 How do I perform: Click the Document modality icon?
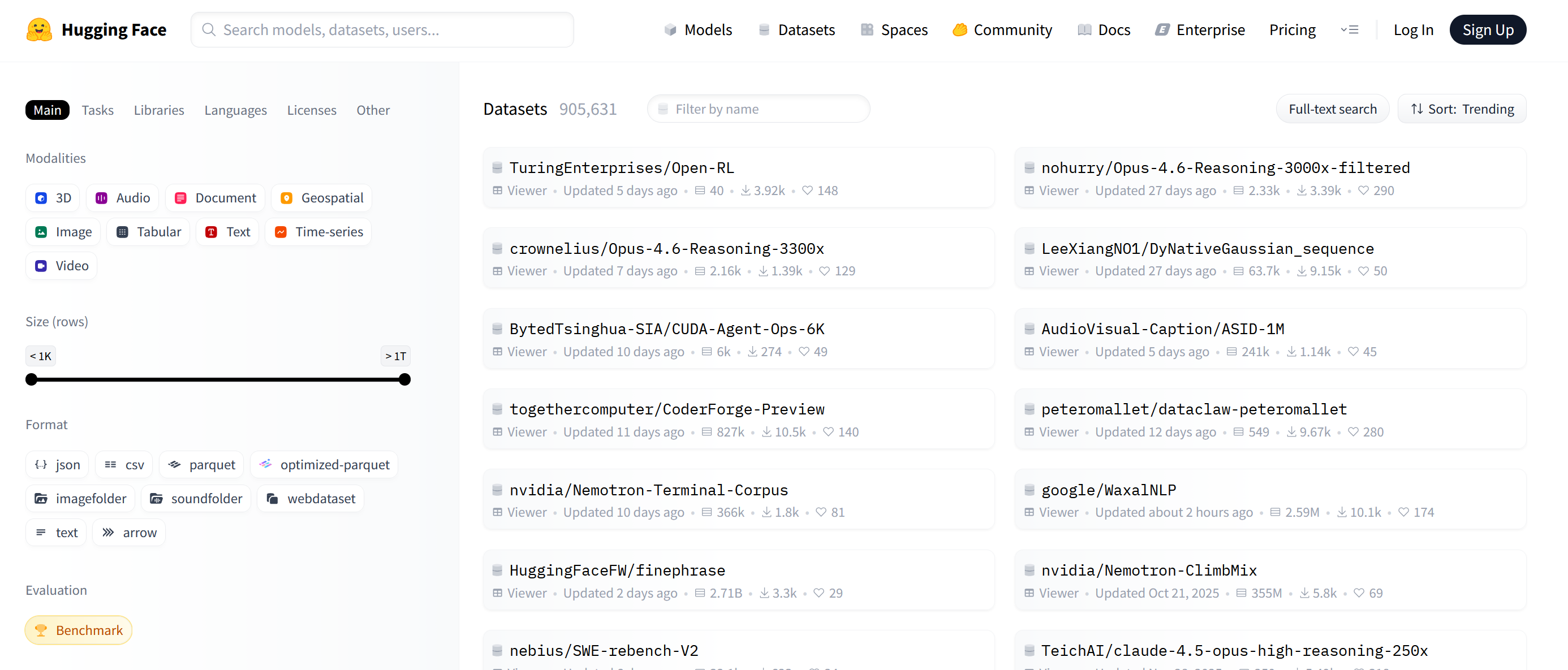pyautogui.click(x=181, y=198)
